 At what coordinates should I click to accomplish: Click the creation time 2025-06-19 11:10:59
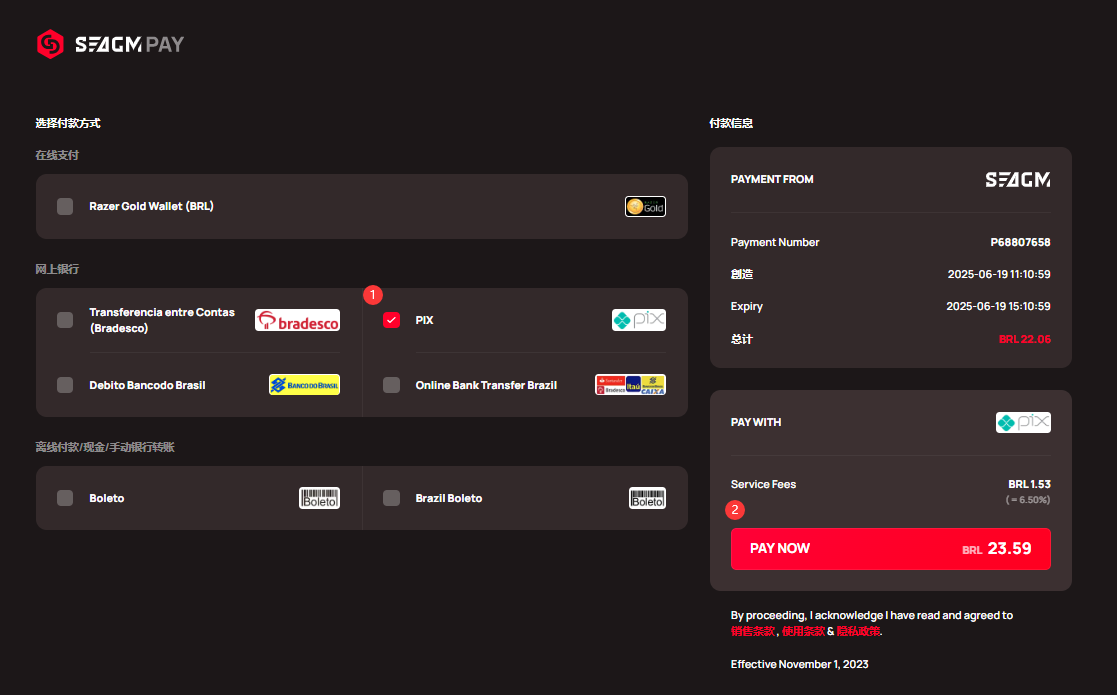pos(999,274)
